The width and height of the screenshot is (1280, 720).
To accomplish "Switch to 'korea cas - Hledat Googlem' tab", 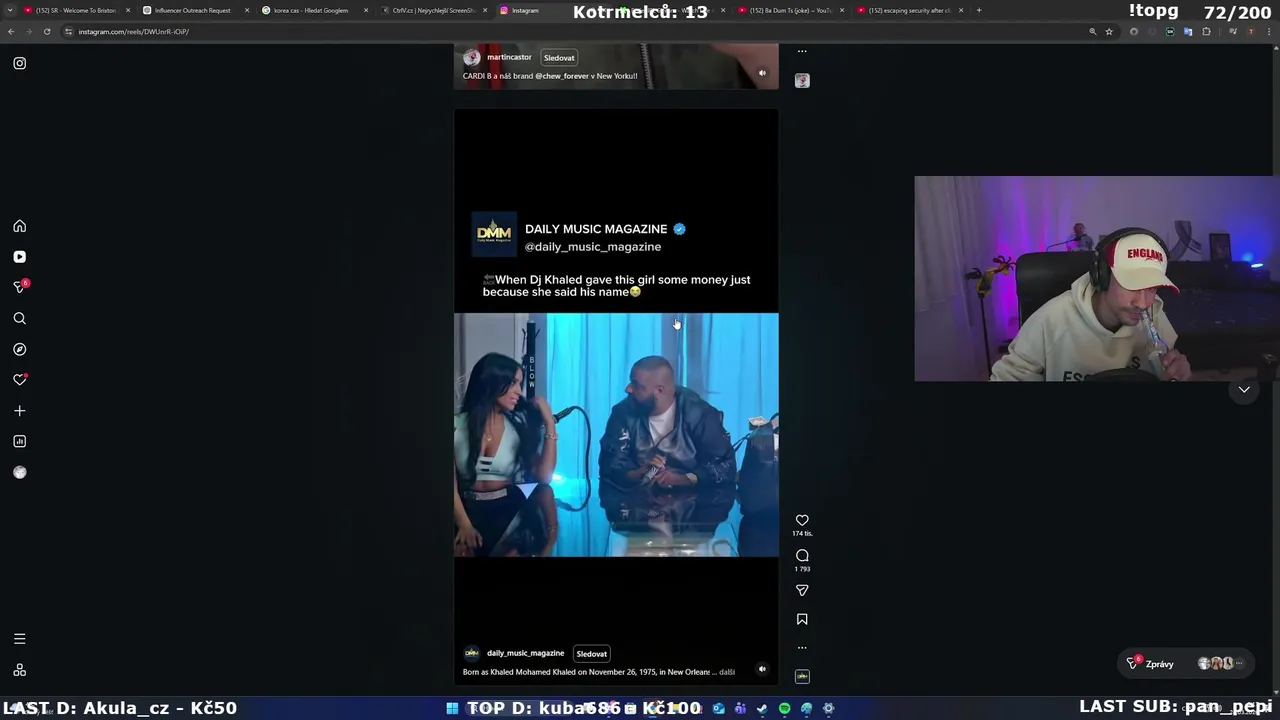I will 311,10.
